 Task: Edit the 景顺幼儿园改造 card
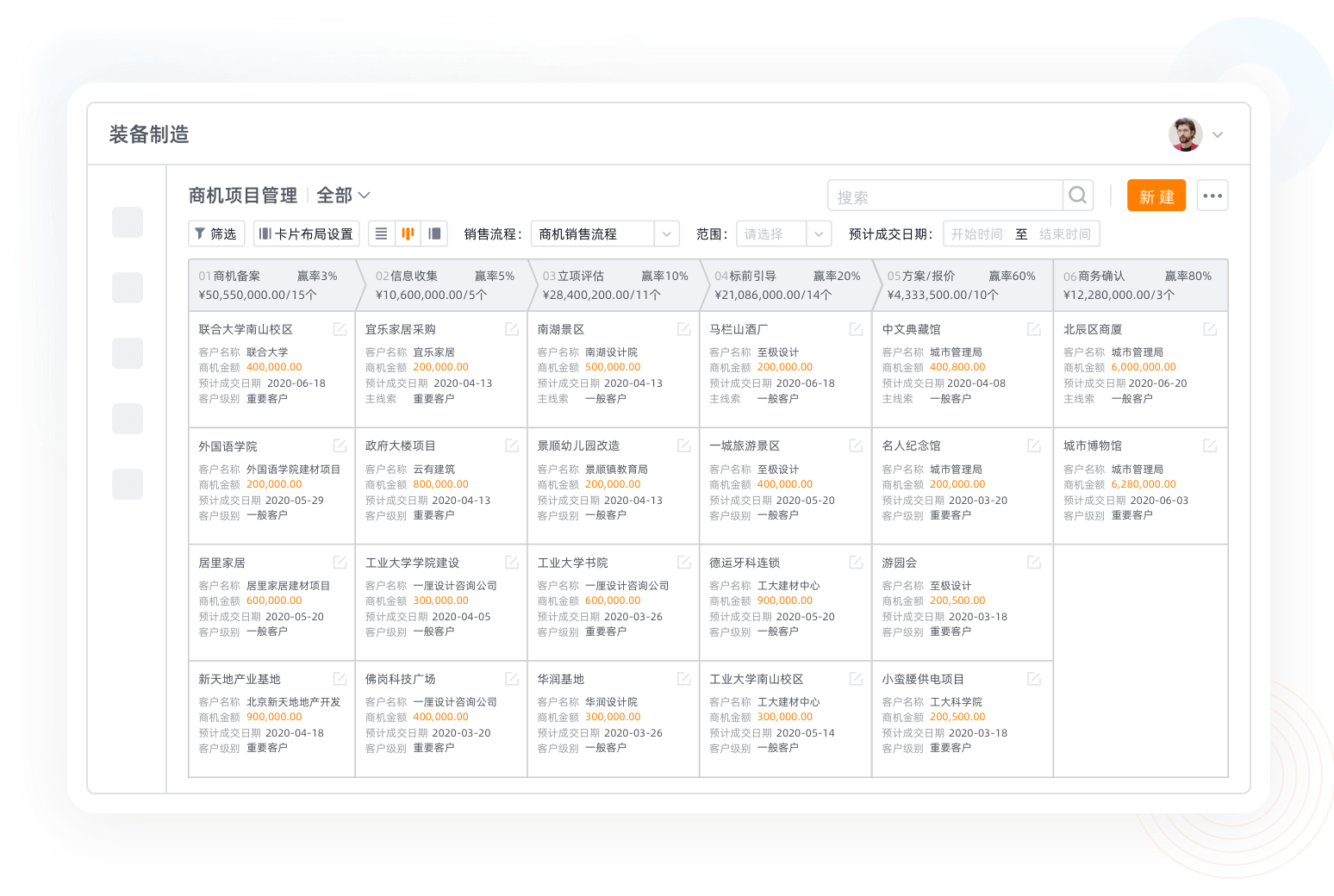(684, 445)
